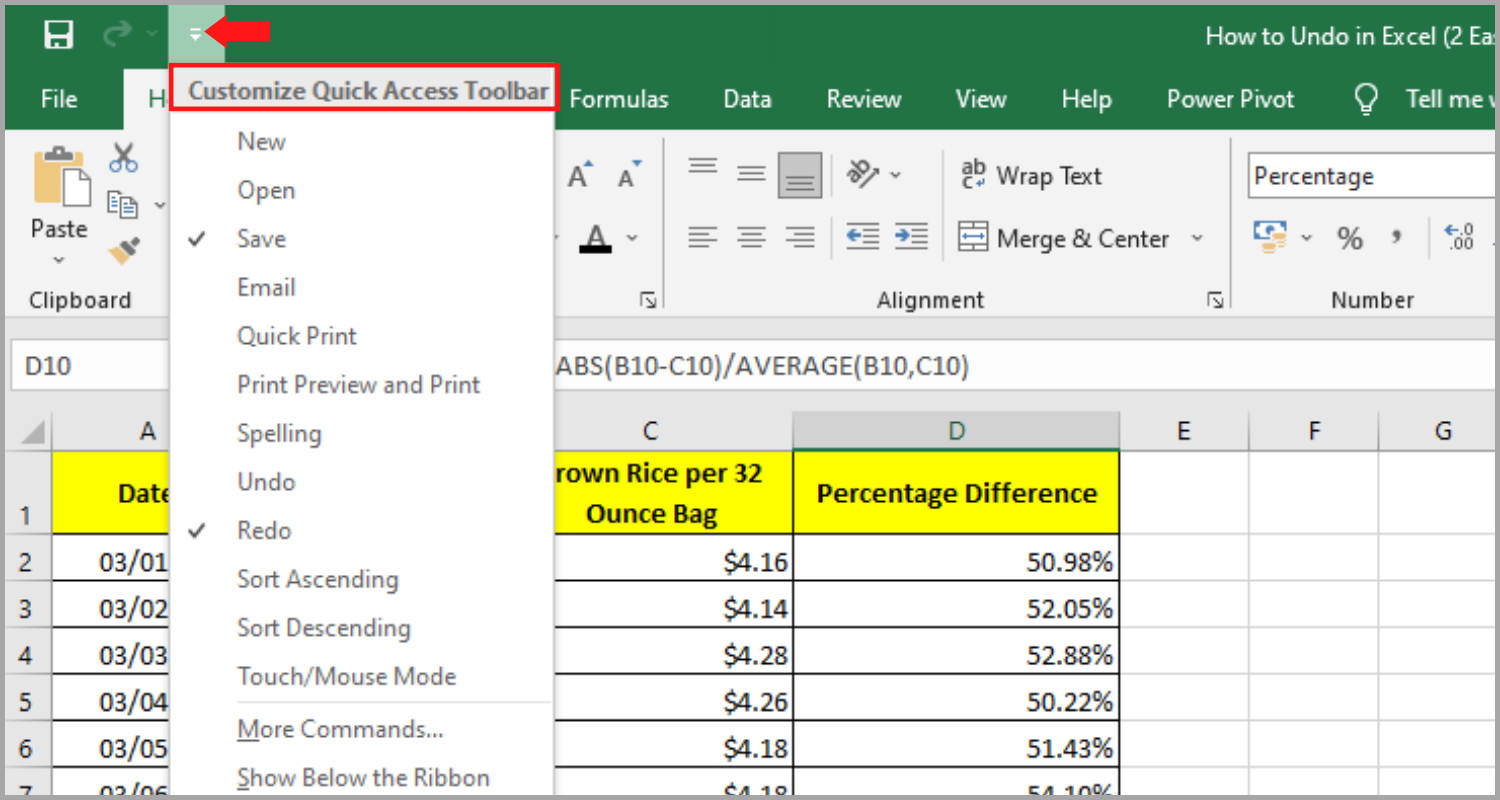Apply percent style with the % icon
1500x800 pixels.
[1349, 238]
